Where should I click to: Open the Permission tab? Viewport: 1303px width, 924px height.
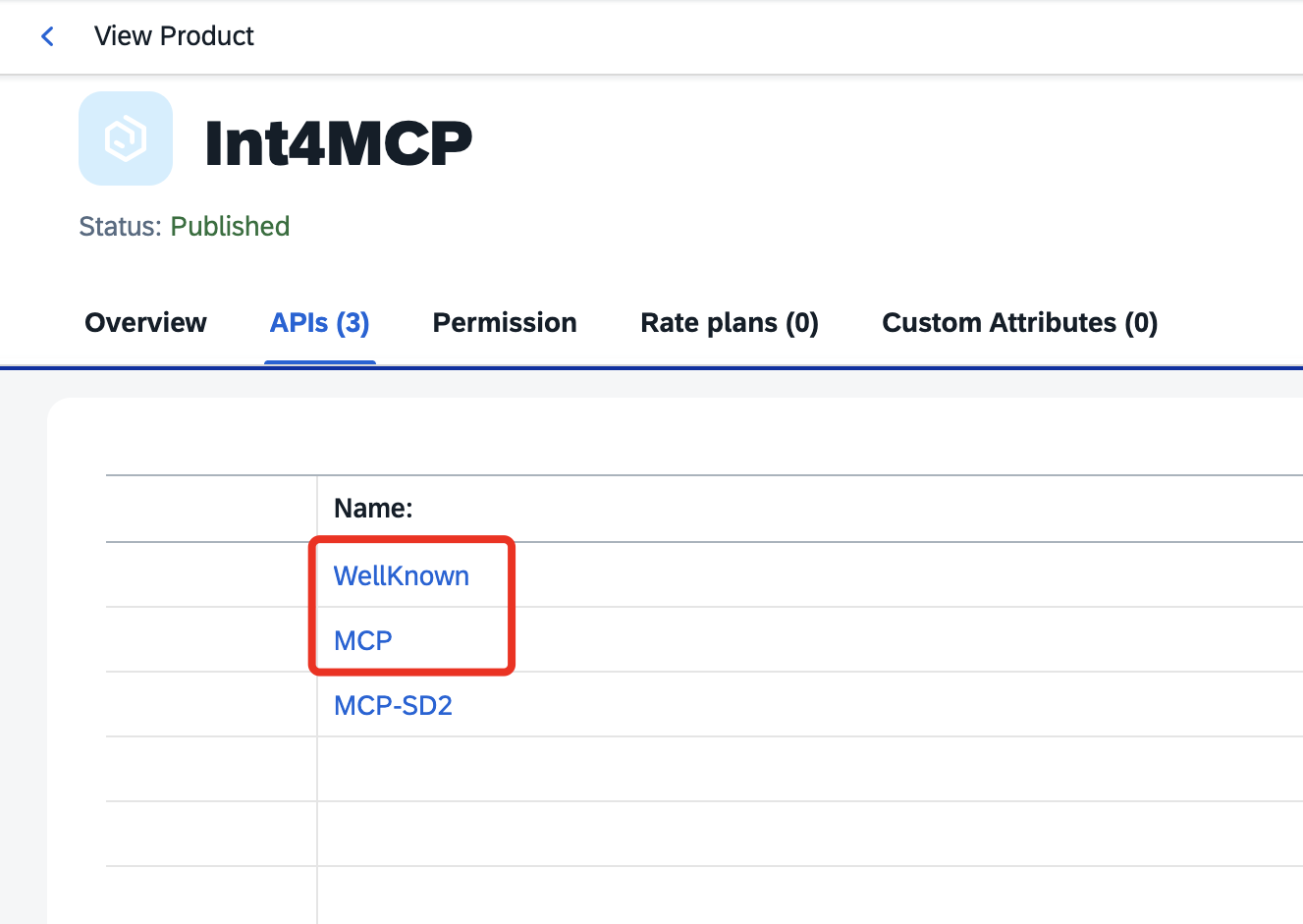point(505,323)
